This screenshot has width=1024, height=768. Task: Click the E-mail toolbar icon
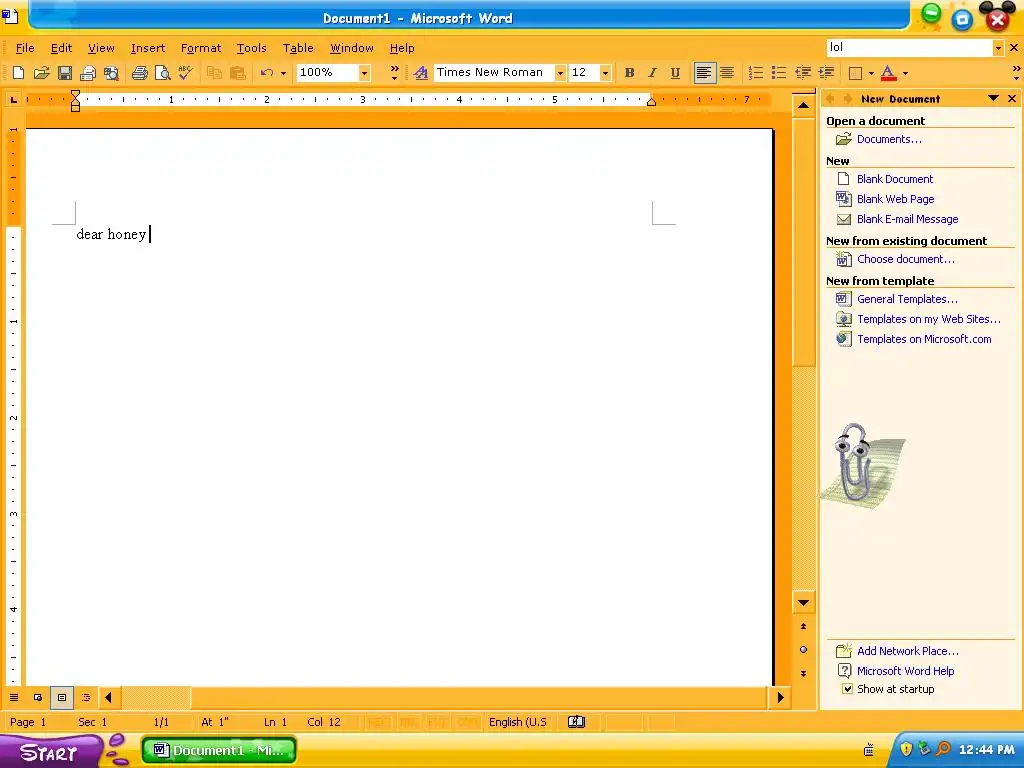(88, 72)
